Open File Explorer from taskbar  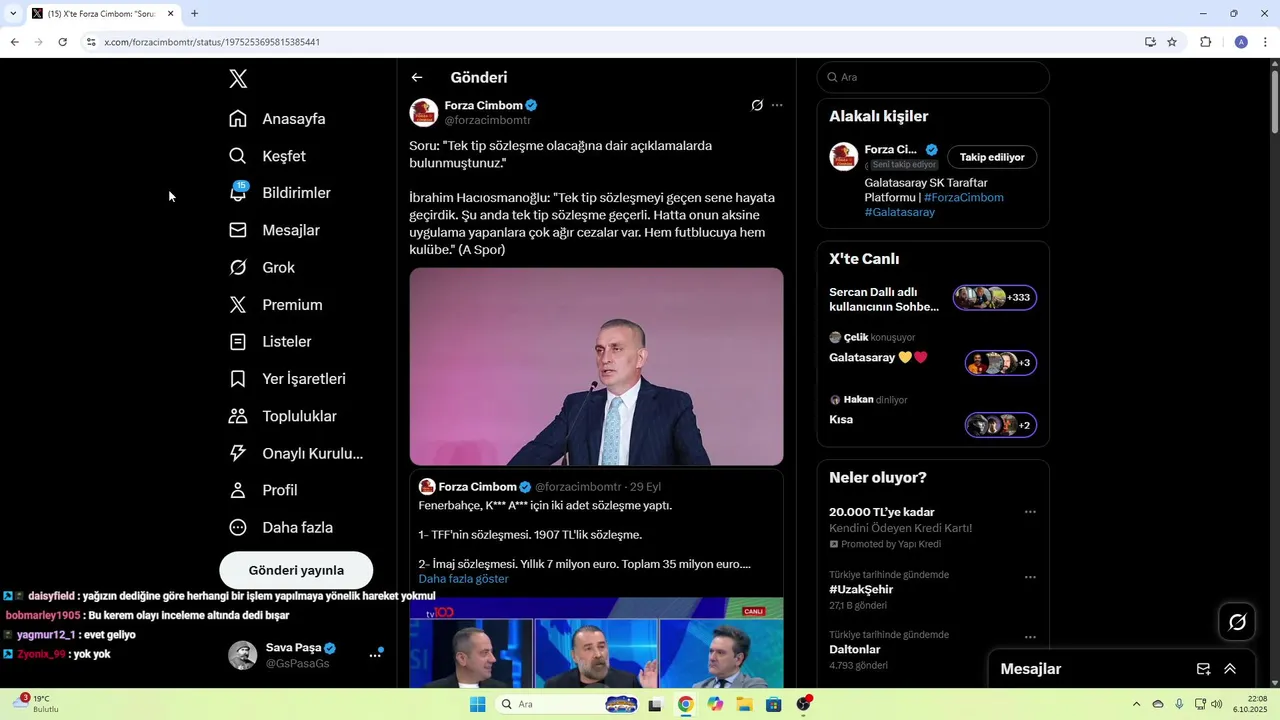[x=744, y=704]
